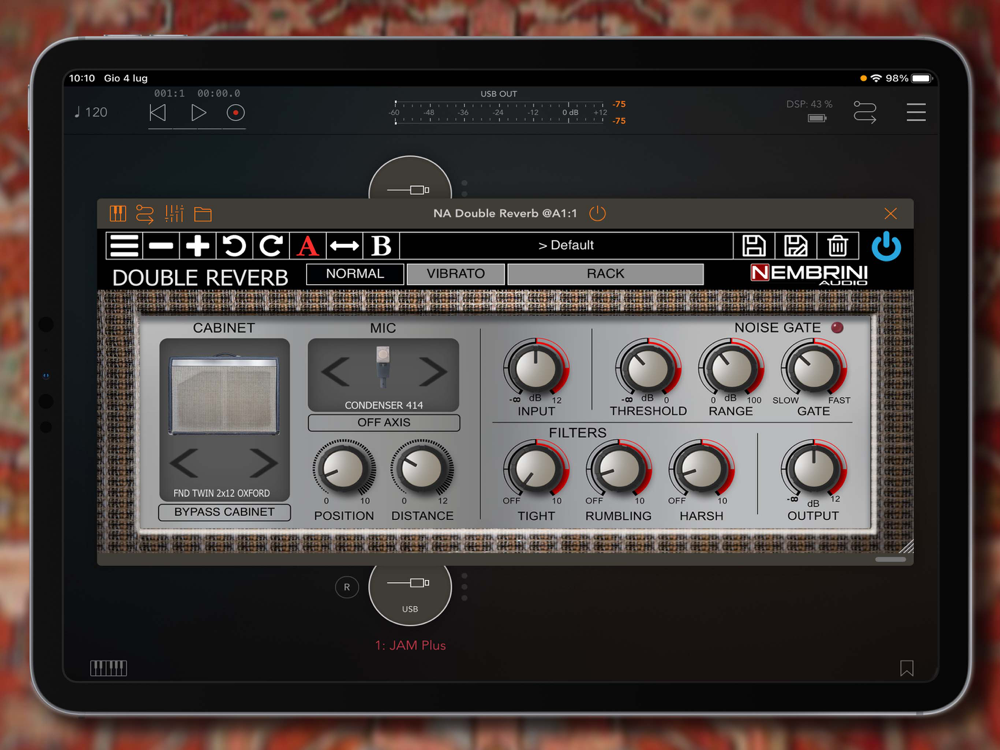Click the noise gate RANGE knob

click(731, 369)
